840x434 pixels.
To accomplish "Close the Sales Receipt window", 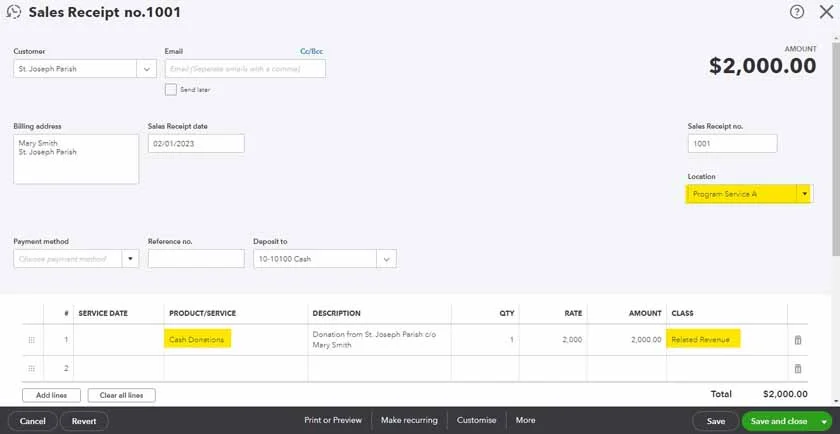I will (826, 12).
